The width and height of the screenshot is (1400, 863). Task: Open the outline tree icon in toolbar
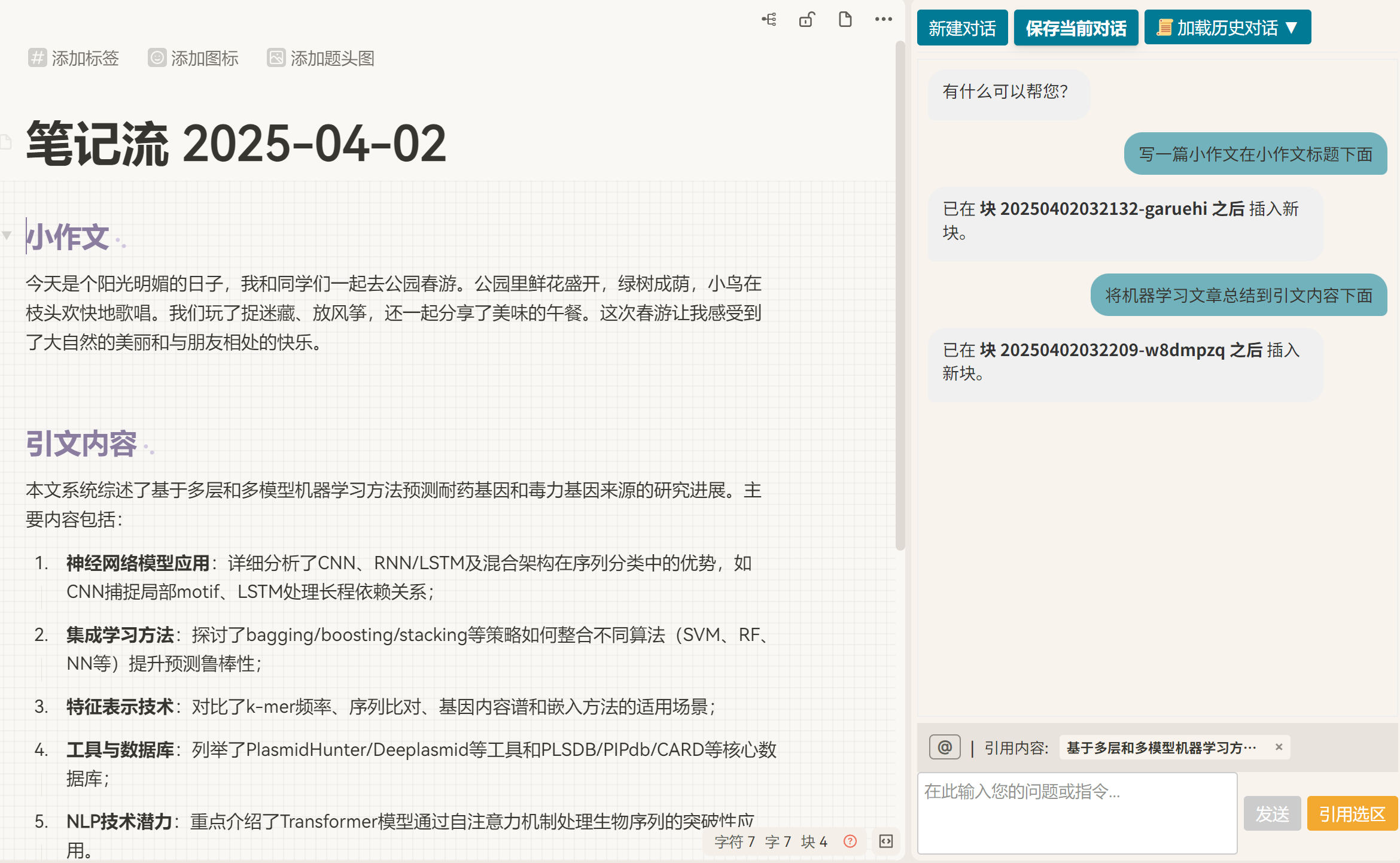click(x=769, y=20)
